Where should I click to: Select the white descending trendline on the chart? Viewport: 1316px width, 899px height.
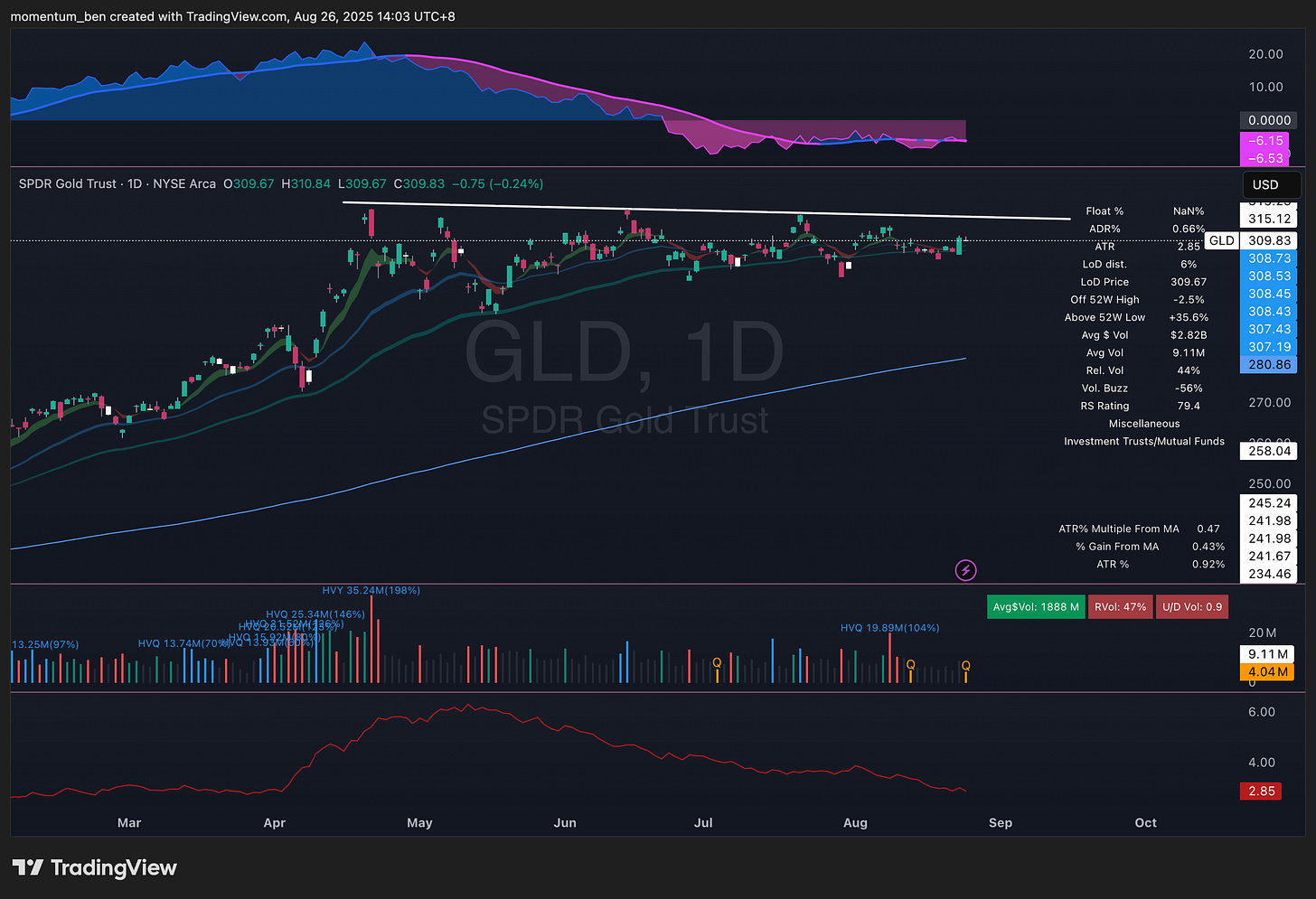point(705,211)
